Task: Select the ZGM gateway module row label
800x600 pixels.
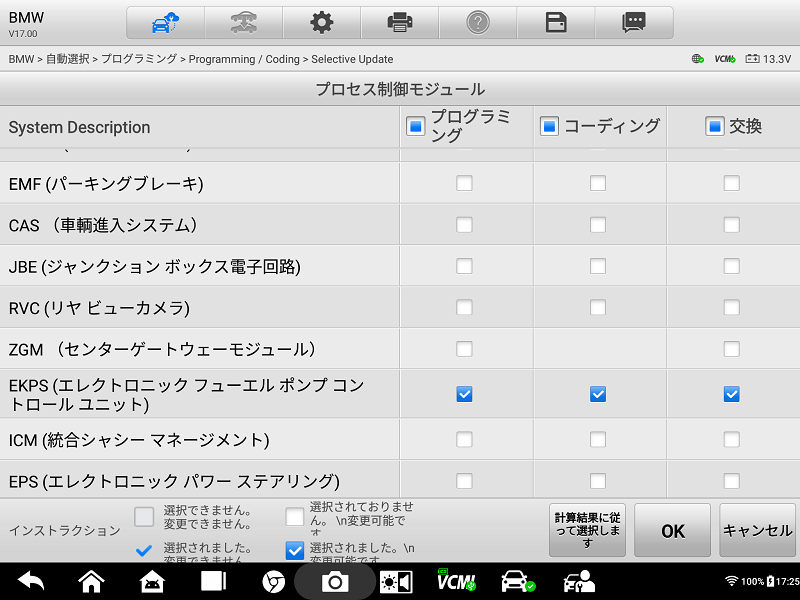Action: pyautogui.click(x=162, y=349)
